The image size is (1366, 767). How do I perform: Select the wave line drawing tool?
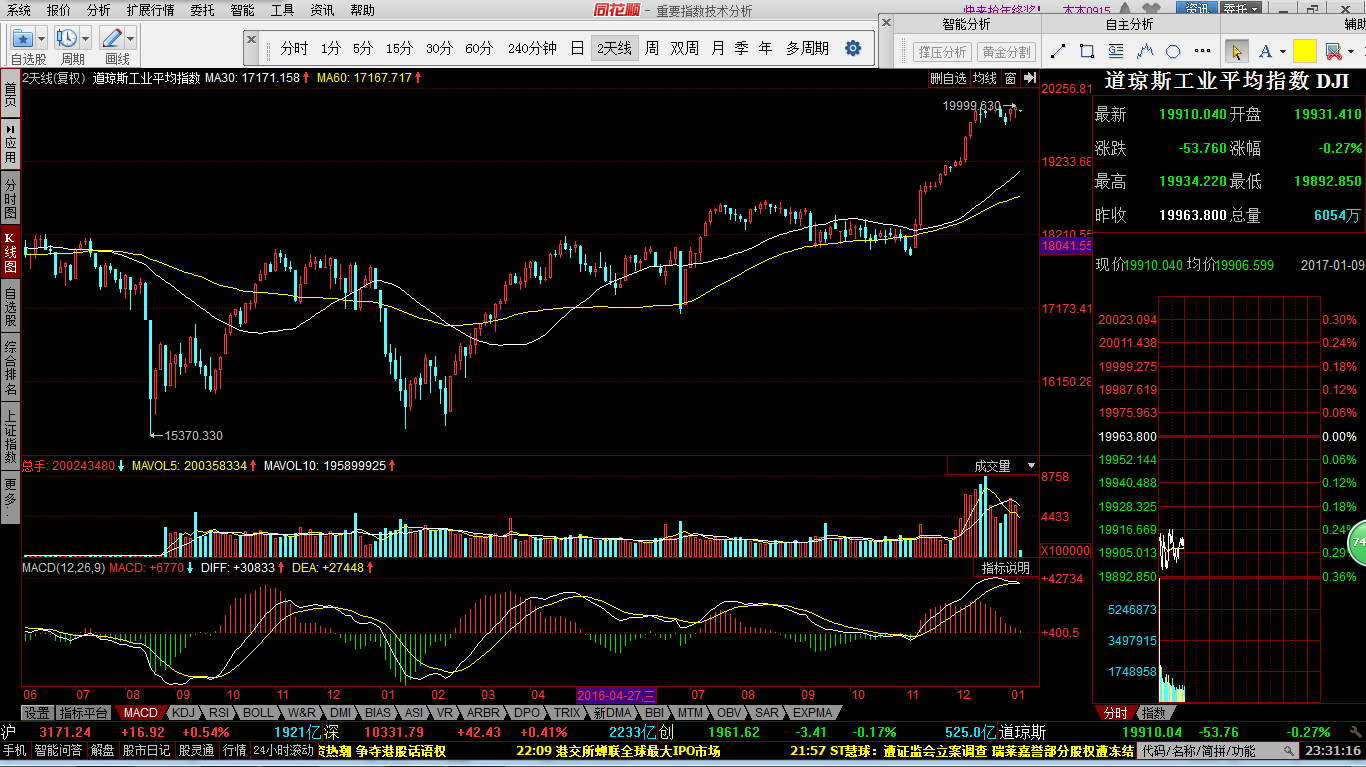[1146, 51]
